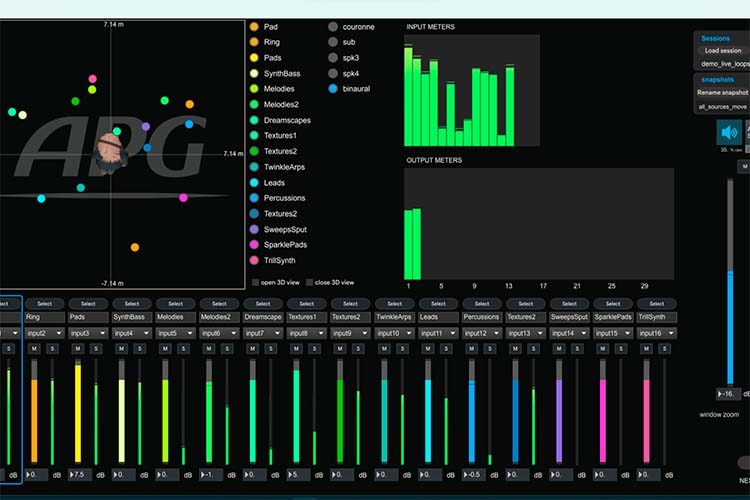
Task: Click the Load session button
Action: [x=723, y=50]
